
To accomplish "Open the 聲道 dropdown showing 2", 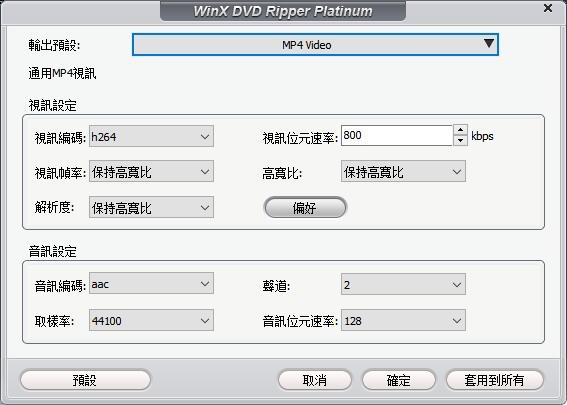I will (x=403, y=284).
